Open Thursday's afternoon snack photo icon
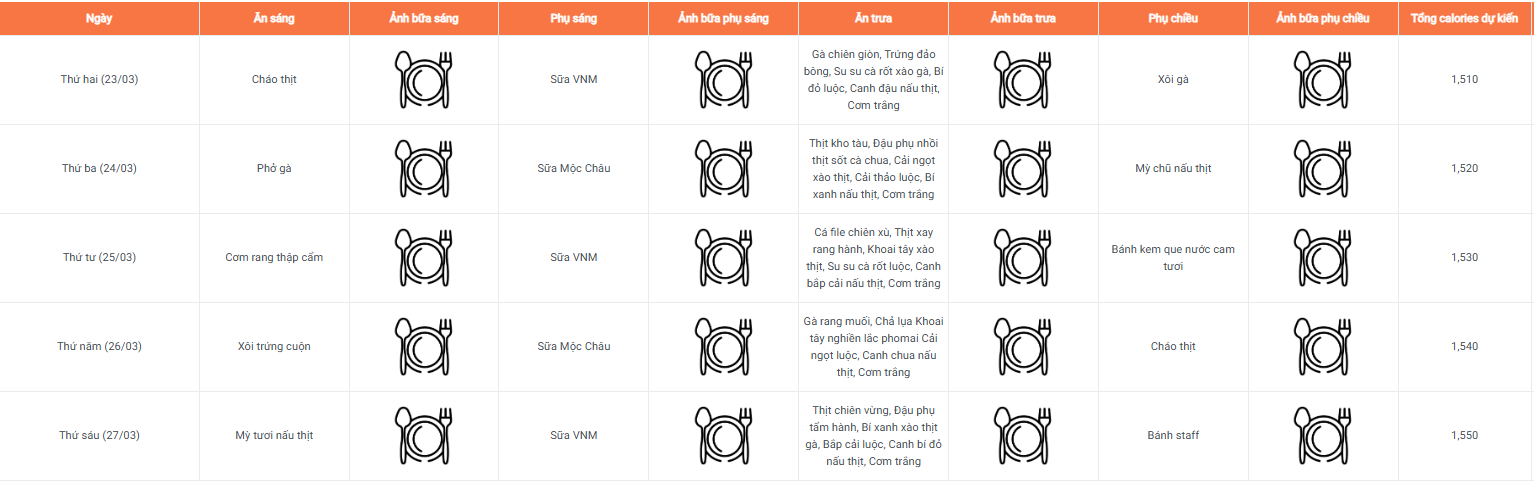1534x481 pixels. click(1323, 346)
